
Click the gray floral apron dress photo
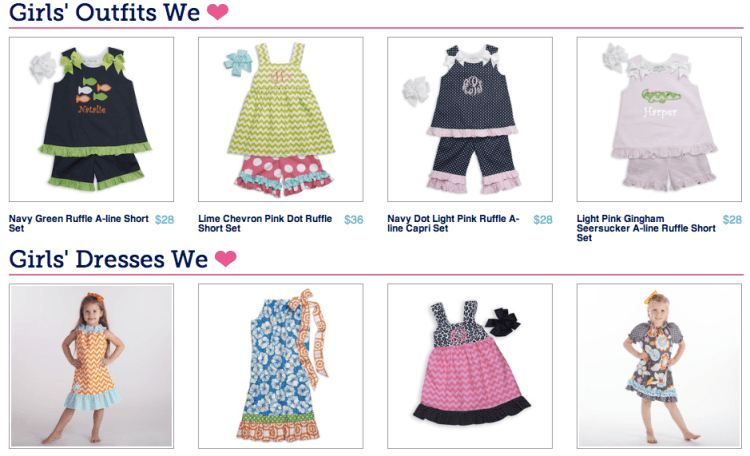(x=659, y=366)
